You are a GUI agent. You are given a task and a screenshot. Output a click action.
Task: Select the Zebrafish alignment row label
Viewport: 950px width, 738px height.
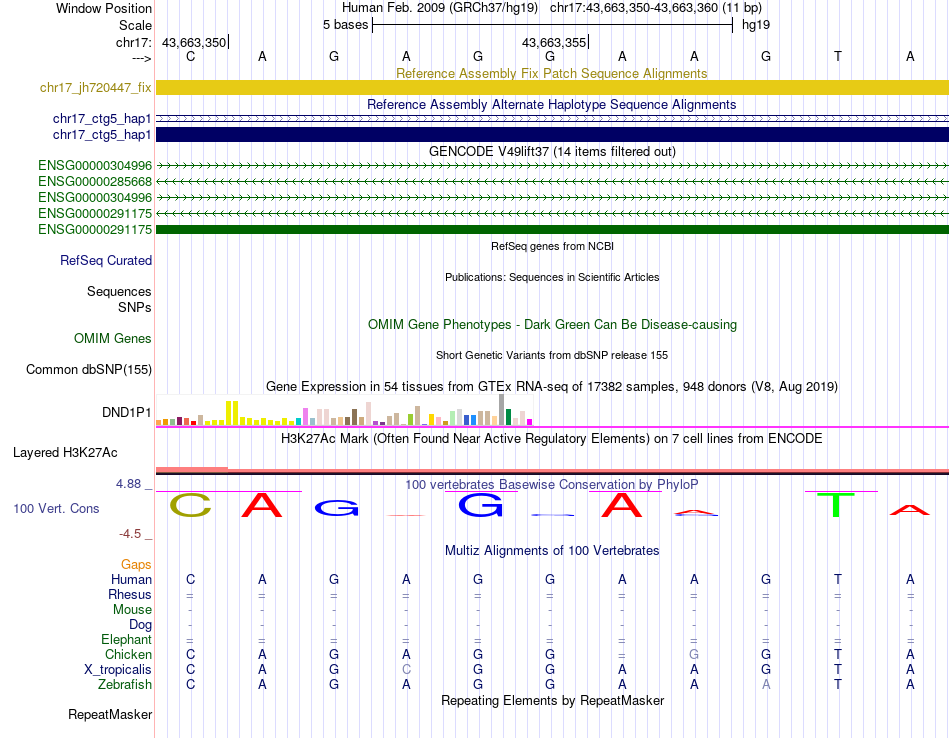coord(125,684)
